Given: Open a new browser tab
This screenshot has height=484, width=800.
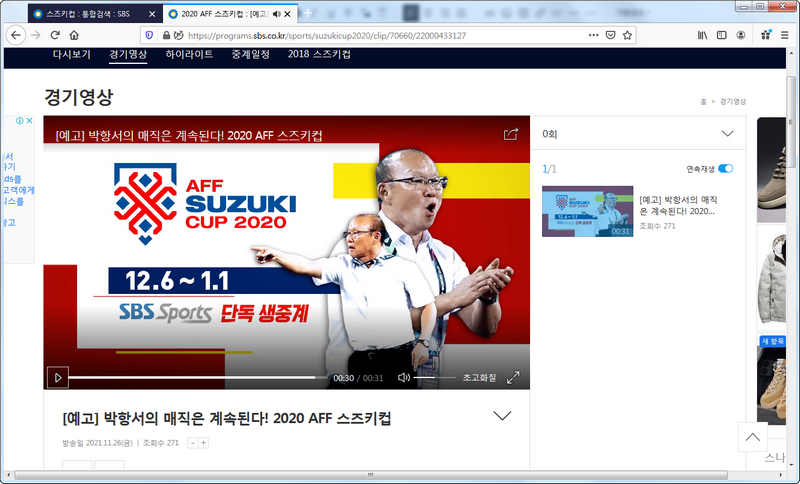Looking at the screenshot, I should pos(308,14).
